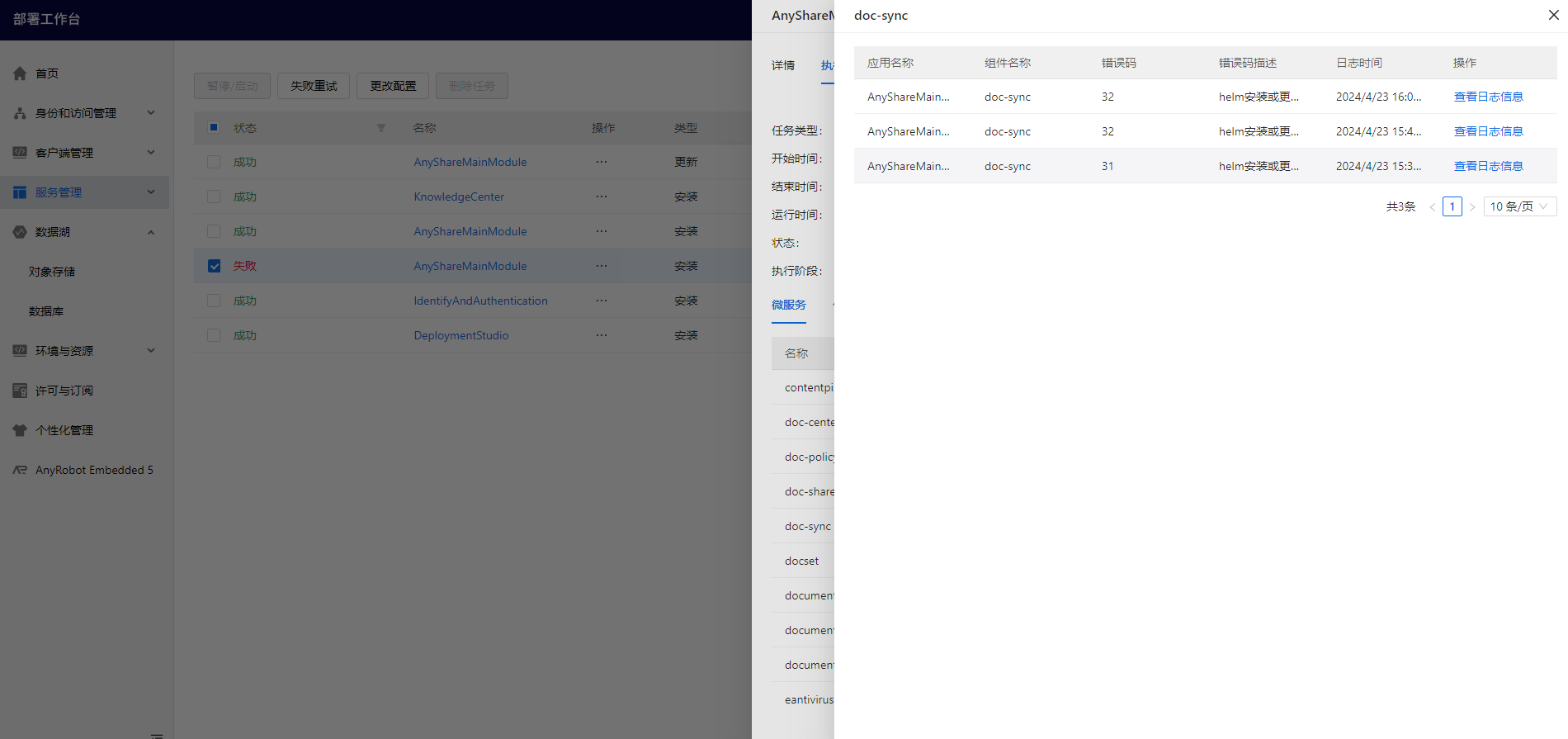
Task: Collapse the 数据湖 menu chevron
Action: (151, 232)
